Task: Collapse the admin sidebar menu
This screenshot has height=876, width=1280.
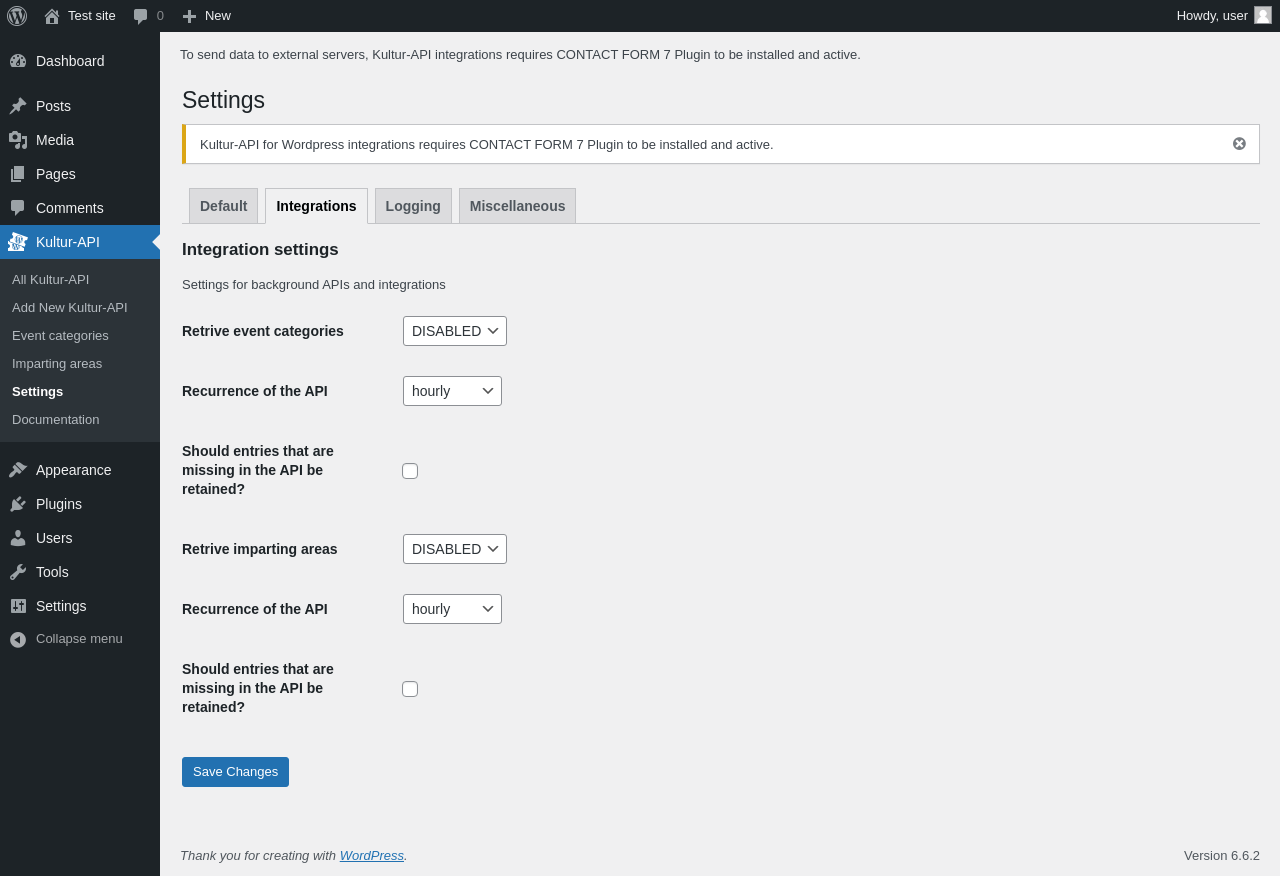Action: tap(66, 639)
